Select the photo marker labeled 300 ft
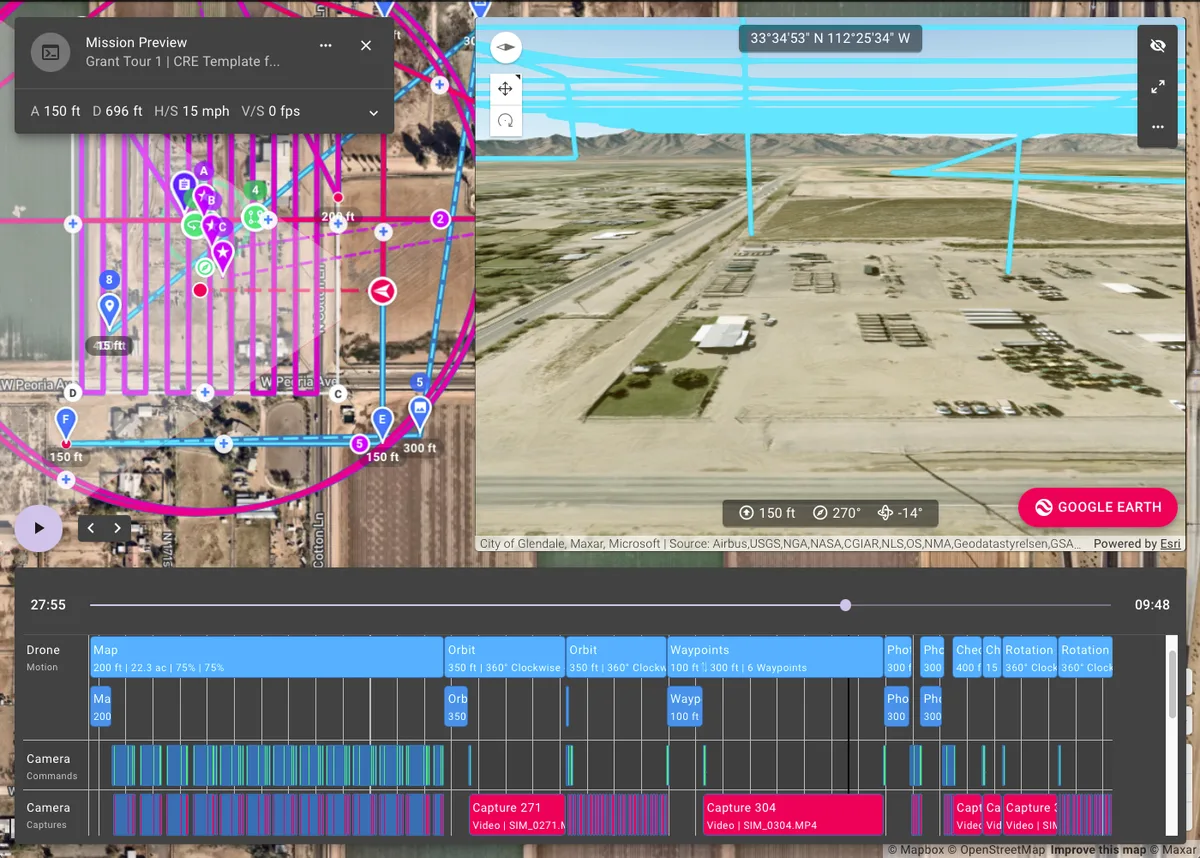This screenshot has height=858, width=1200. pyautogui.click(x=420, y=410)
